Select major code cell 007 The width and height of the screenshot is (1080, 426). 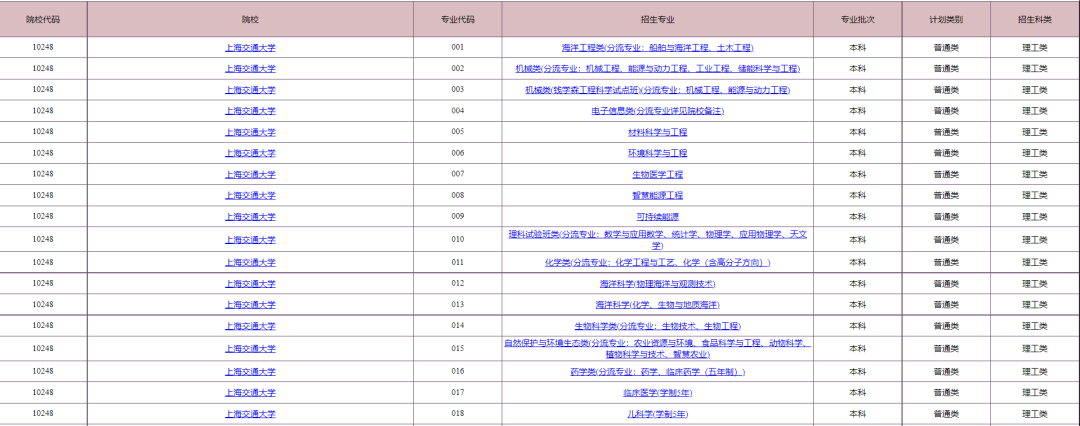[458, 174]
